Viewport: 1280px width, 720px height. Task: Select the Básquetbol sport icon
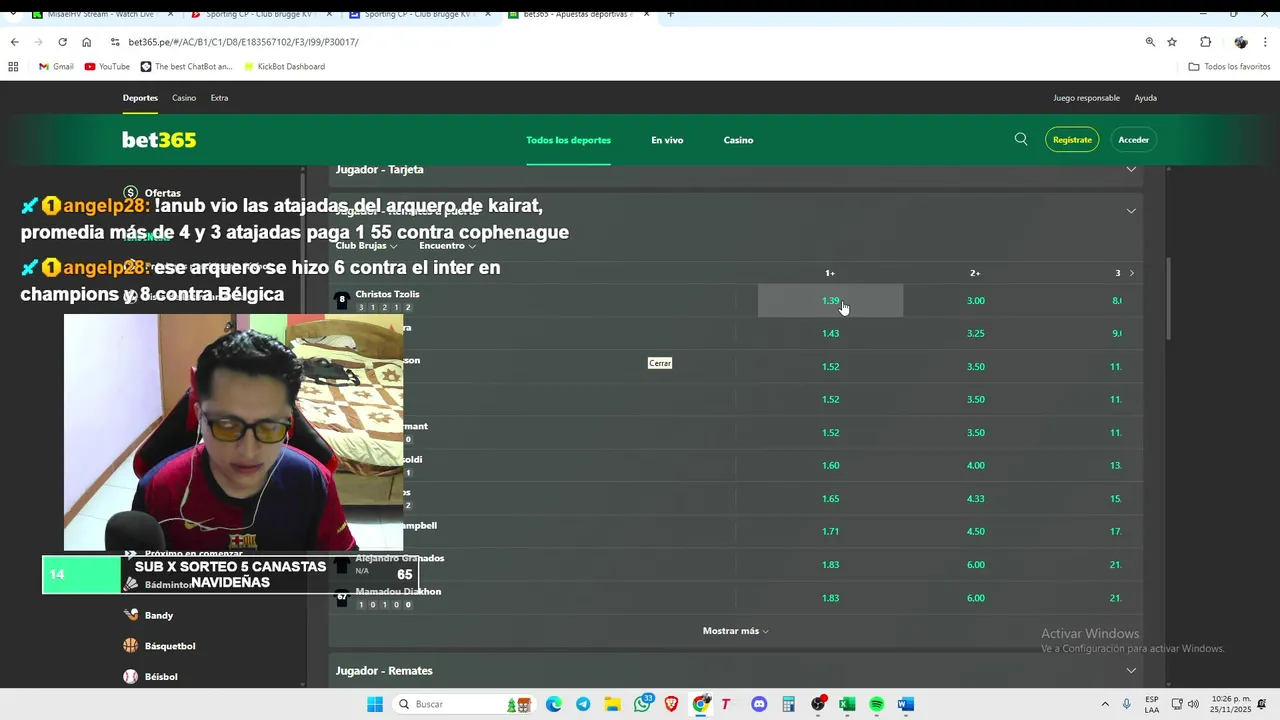[x=131, y=646]
